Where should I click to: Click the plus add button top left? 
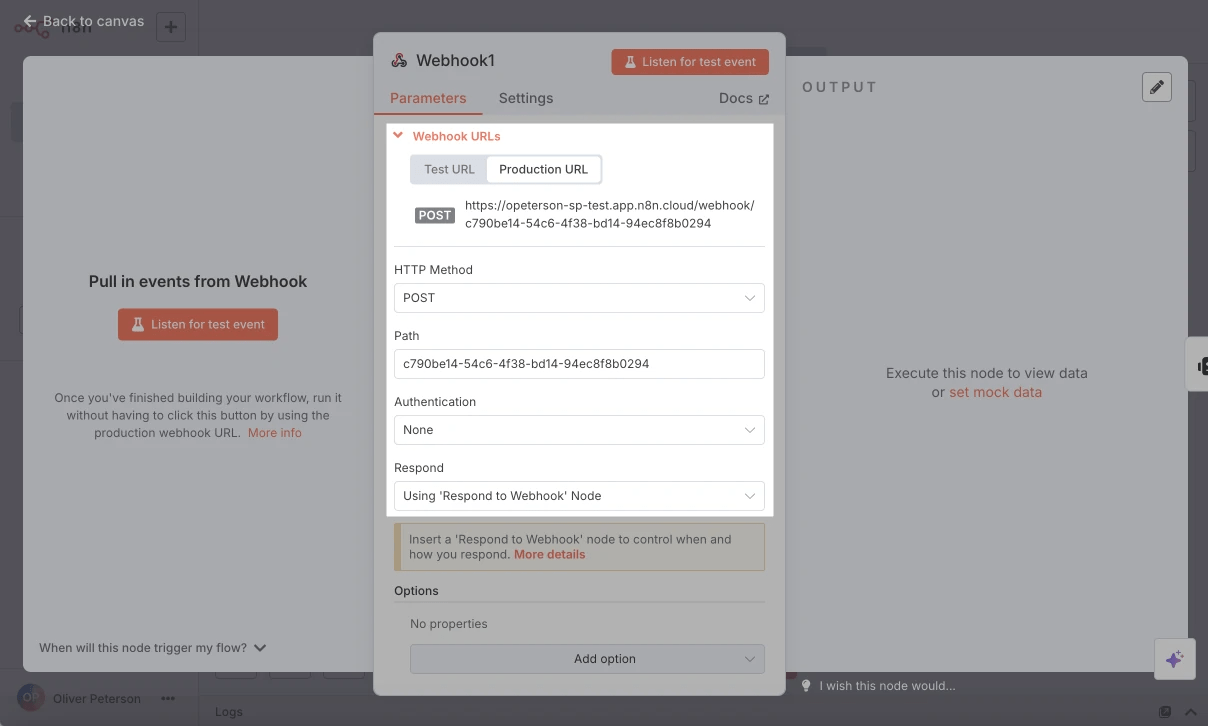tap(170, 27)
